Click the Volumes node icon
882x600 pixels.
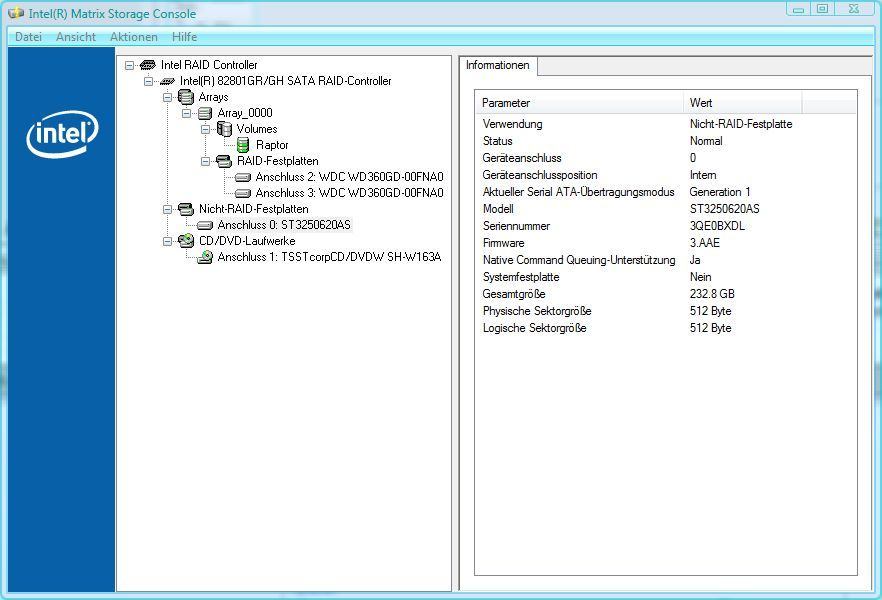click(224, 129)
